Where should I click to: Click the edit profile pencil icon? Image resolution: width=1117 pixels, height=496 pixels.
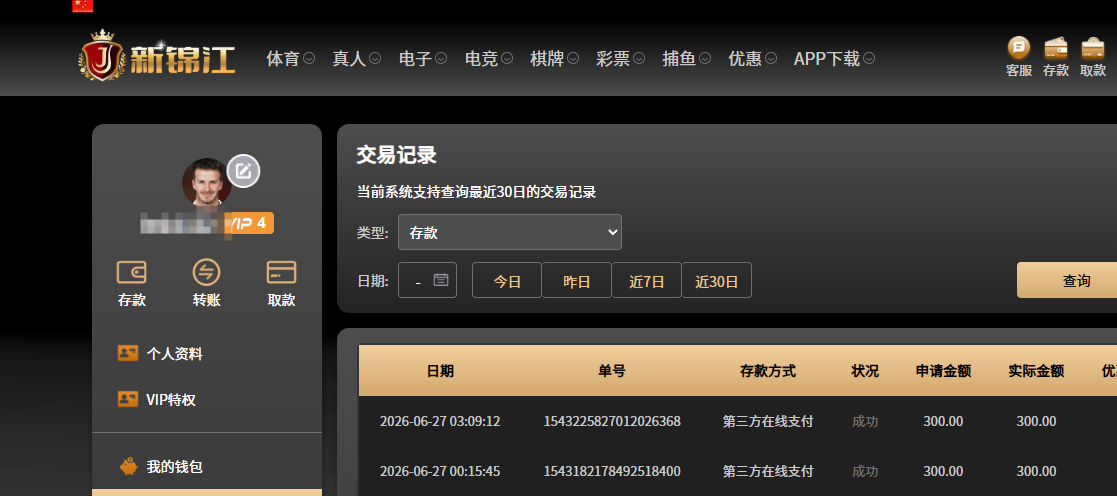click(x=244, y=171)
